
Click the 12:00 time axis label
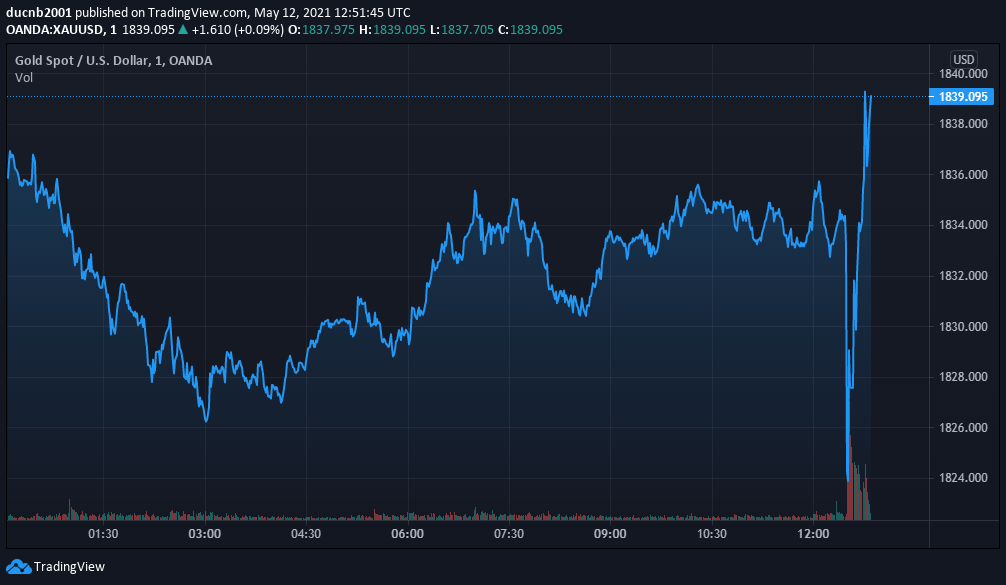pyautogui.click(x=813, y=534)
